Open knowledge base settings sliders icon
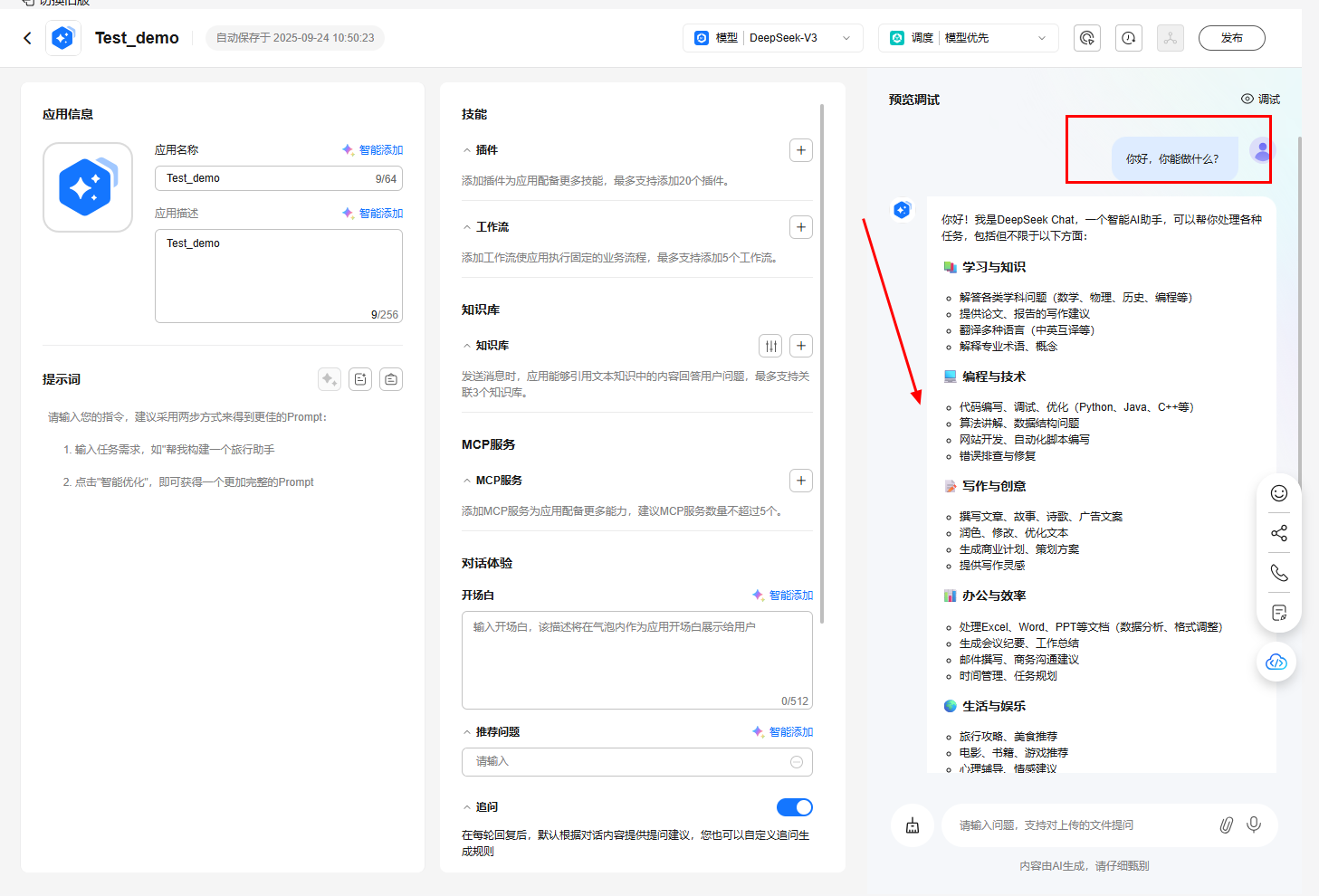The image size is (1319, 896). [x=770, y=346]
